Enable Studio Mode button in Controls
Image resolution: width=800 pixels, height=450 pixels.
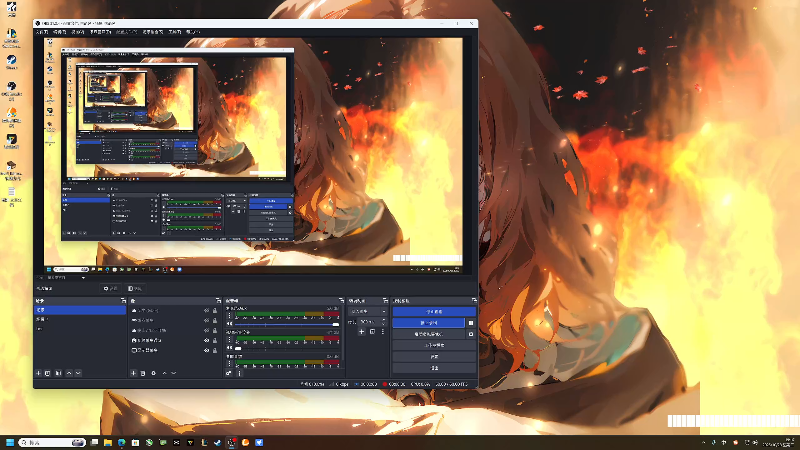point(434,345)
